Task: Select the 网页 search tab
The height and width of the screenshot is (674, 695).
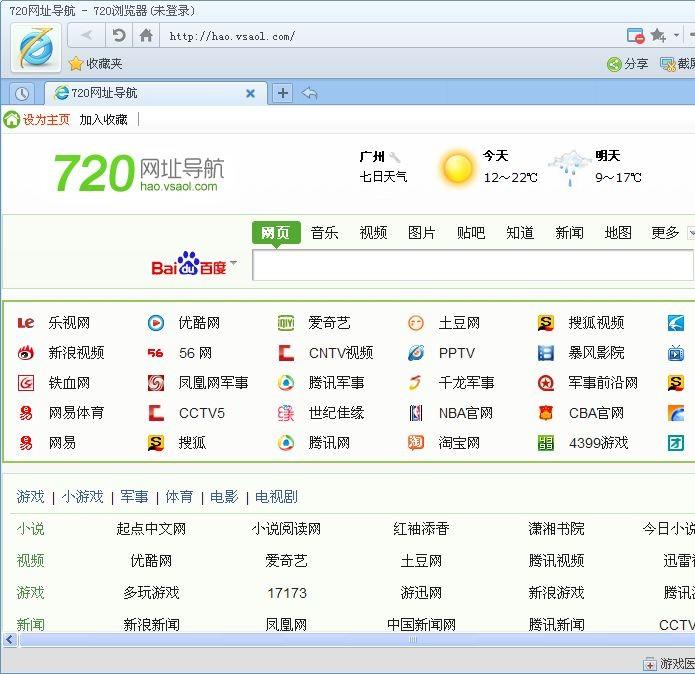Action: pyautogui.click(x=275, y=233)
